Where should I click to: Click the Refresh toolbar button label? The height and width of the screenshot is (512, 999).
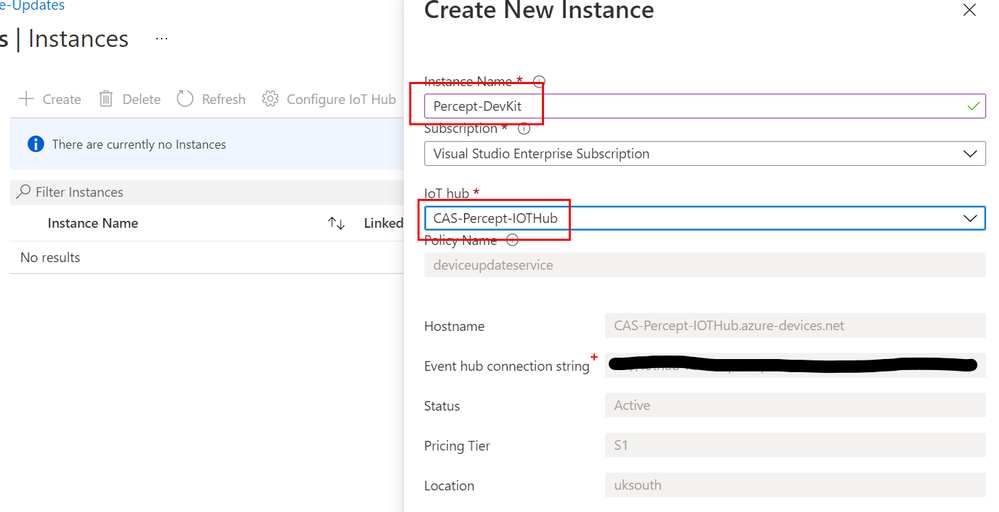pyautogui.click(x=224, y=99)
